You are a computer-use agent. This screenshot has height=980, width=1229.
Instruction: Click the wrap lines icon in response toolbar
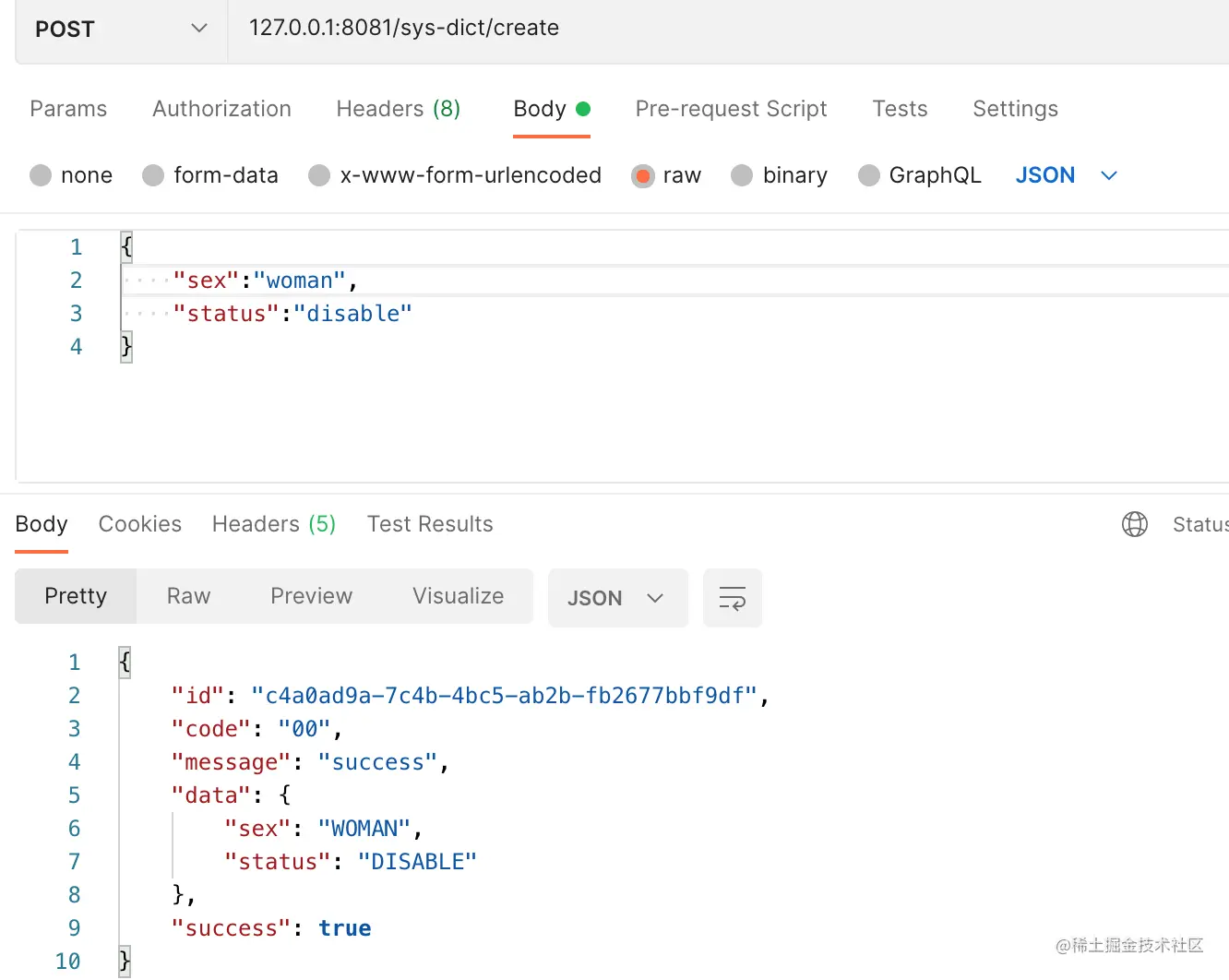732,598
